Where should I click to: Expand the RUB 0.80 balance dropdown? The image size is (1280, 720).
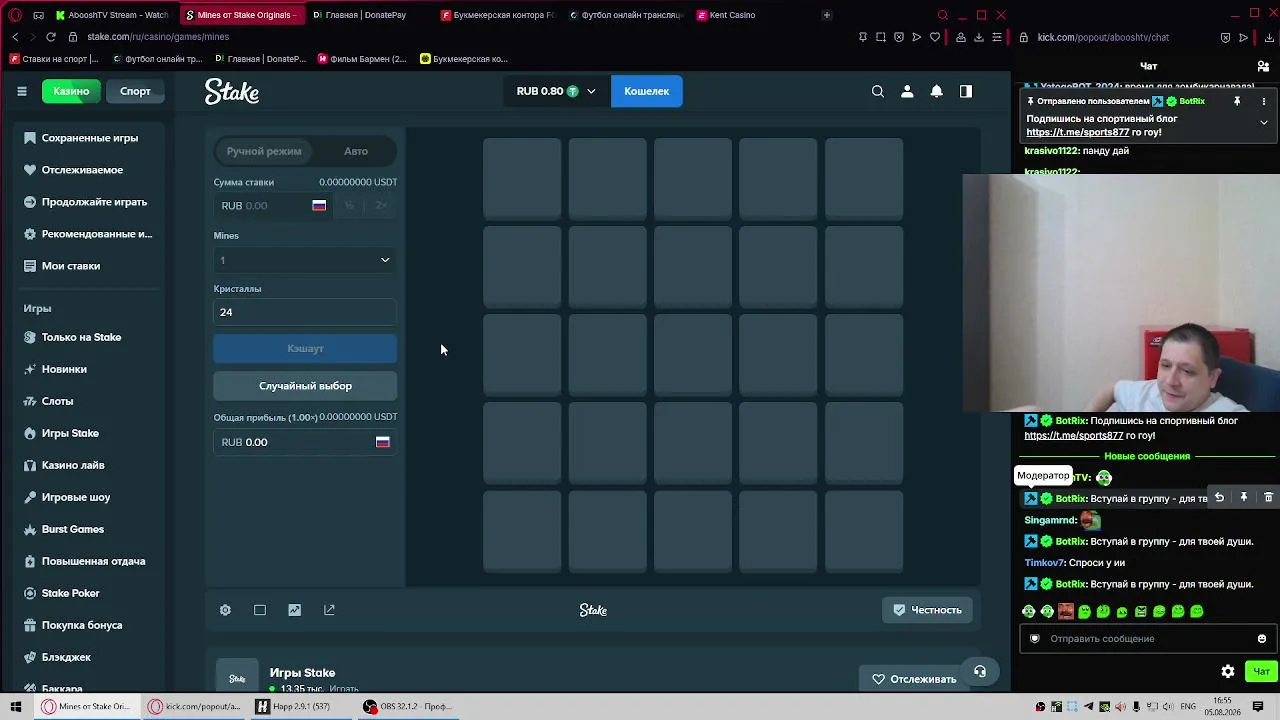click(x=556, y=91)
